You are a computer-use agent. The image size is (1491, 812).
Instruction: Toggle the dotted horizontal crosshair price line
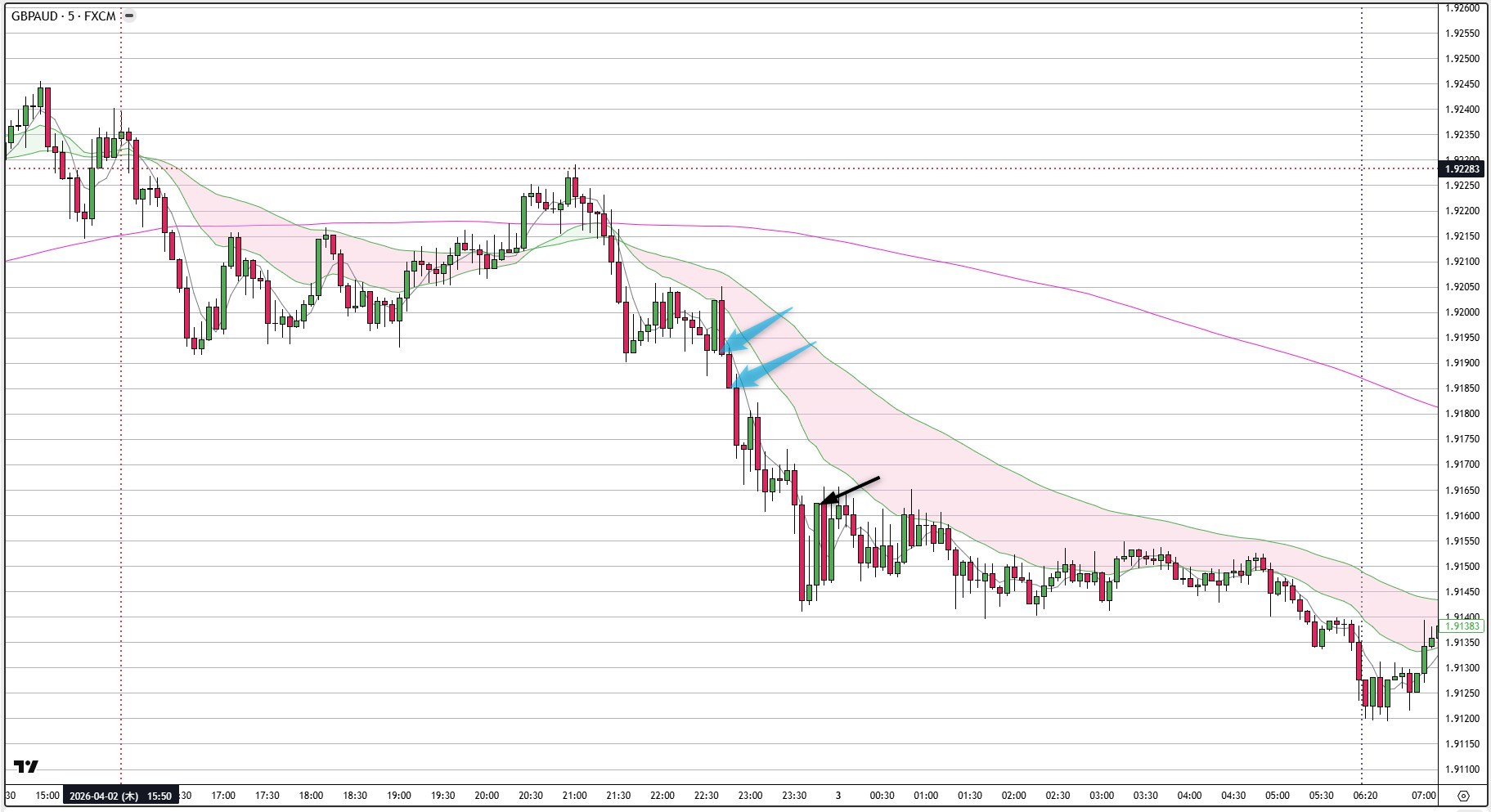491,168
